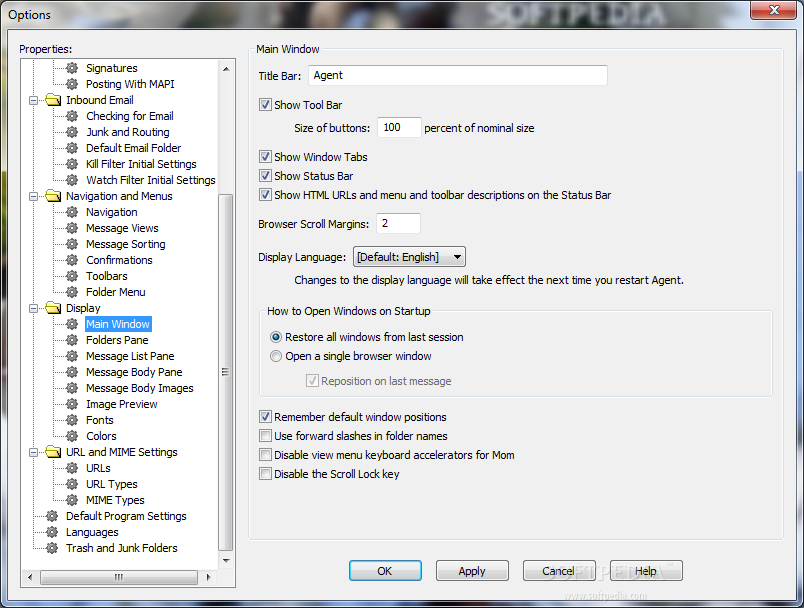
Task: Click the gear icon beside Message Views
Action: coord(72,228)
